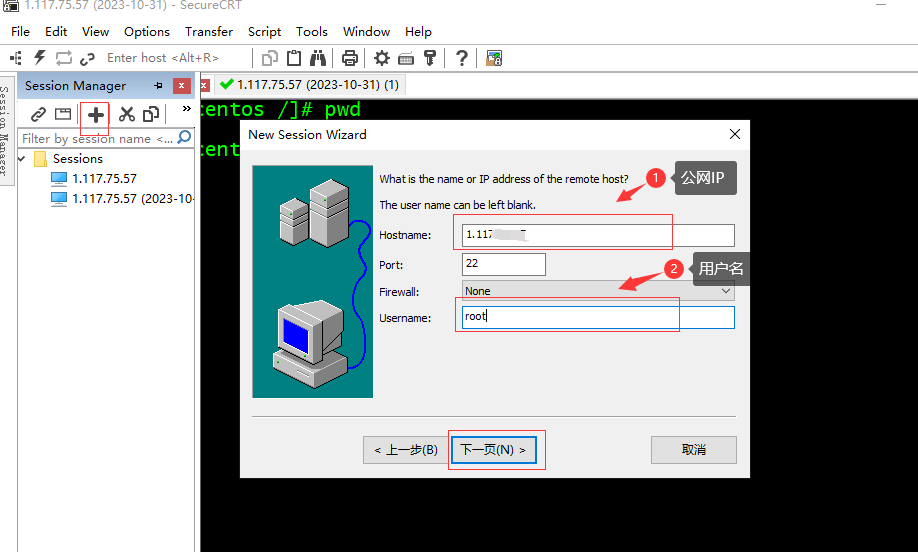
Task: Click the Hostname input field
Action: pyautogui.click(x=598, y=235)
